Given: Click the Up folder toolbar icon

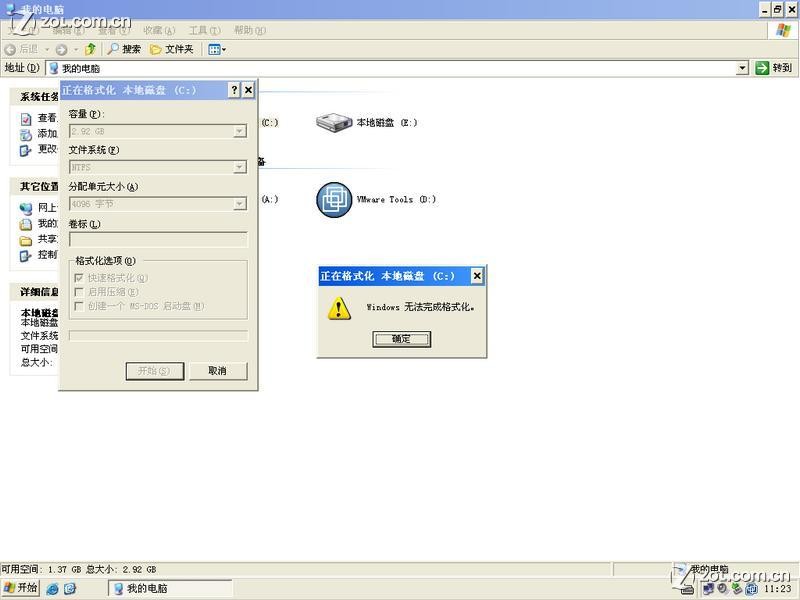Looking at the screenshot, I should (x=90, y=49).
